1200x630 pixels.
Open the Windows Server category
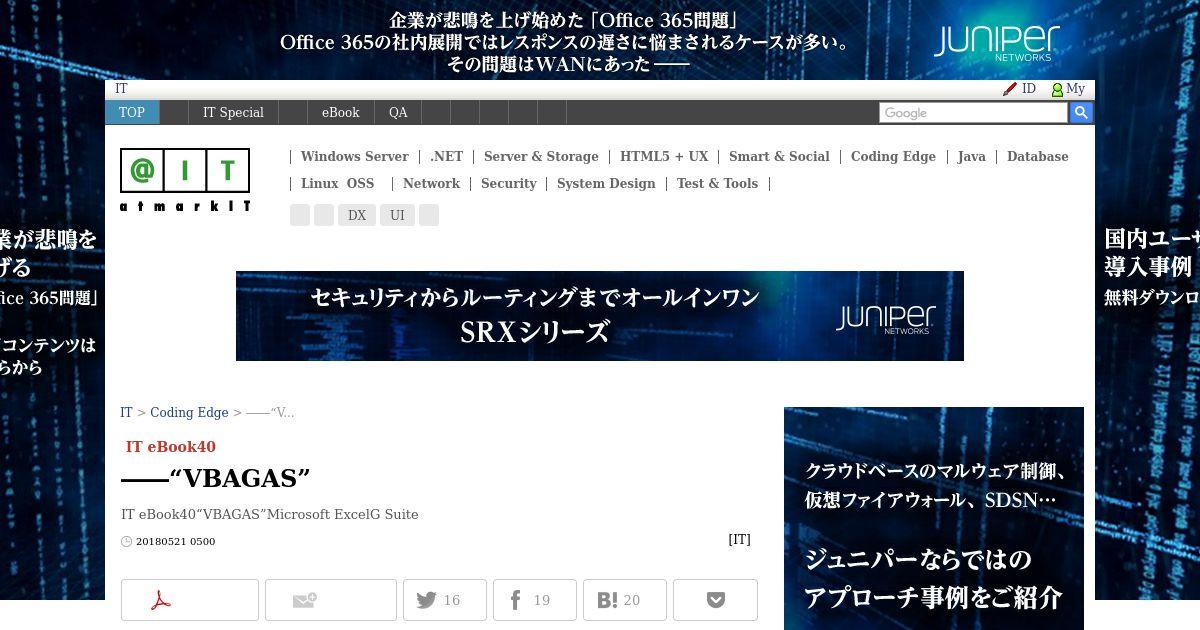pos(354,156)
